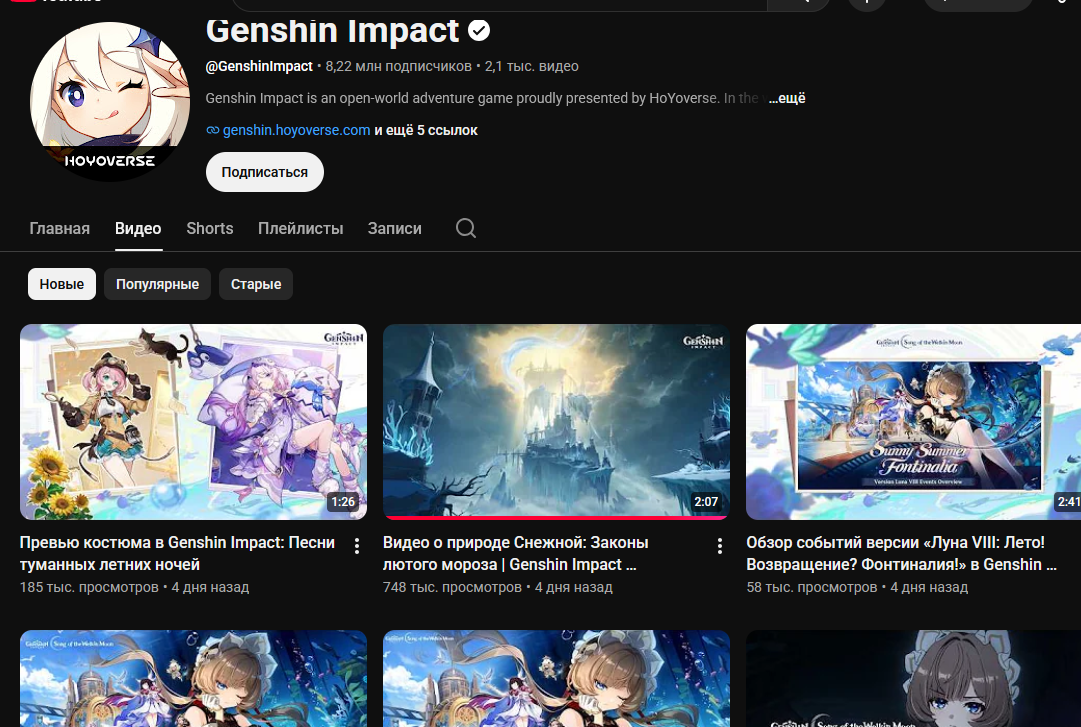Open video title Видео о природе Снежной
The height and width of the screenshot is (727, 1081).
(x=516, y=553)
